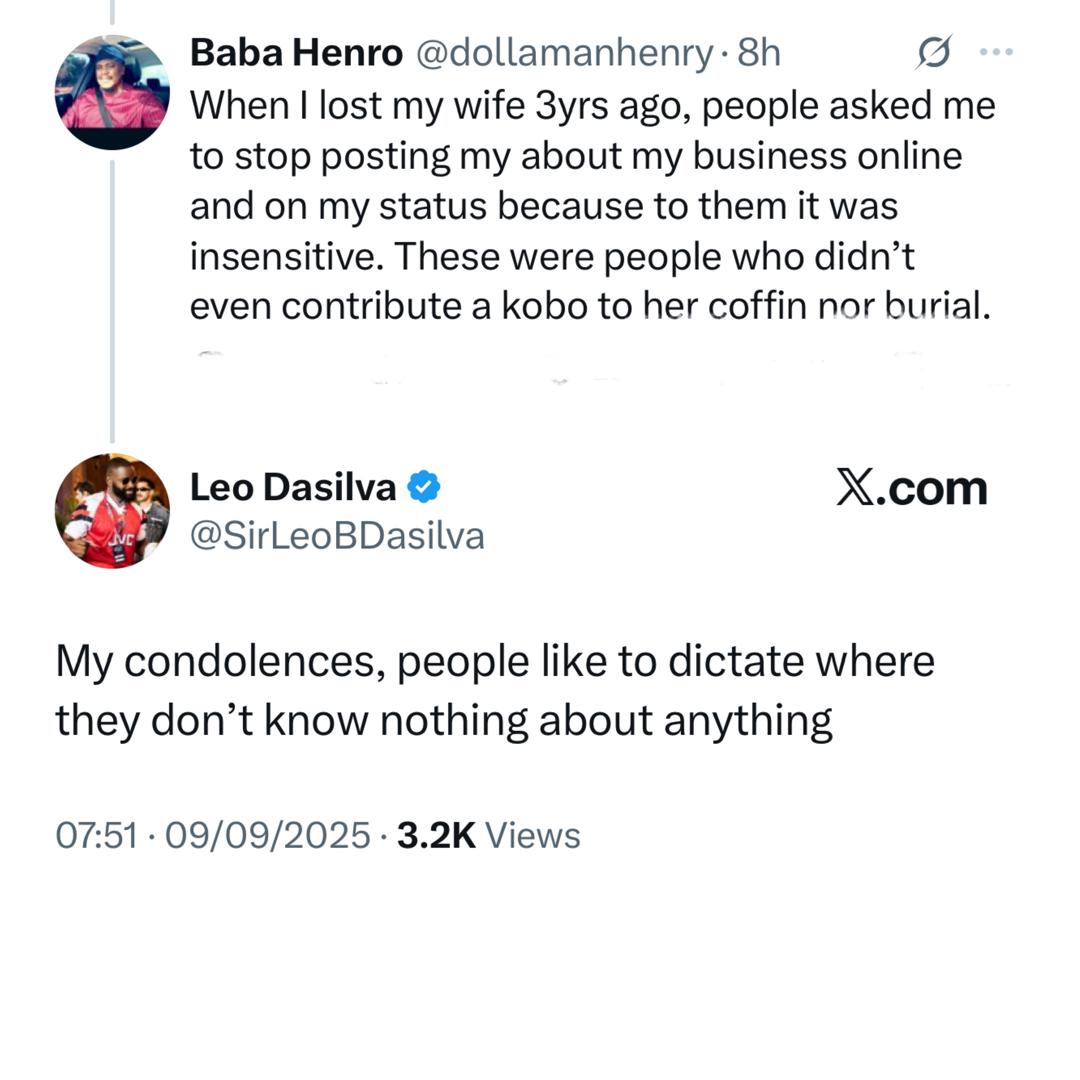
Task: Open the three-dot more options menu
Action: [996, 53]
